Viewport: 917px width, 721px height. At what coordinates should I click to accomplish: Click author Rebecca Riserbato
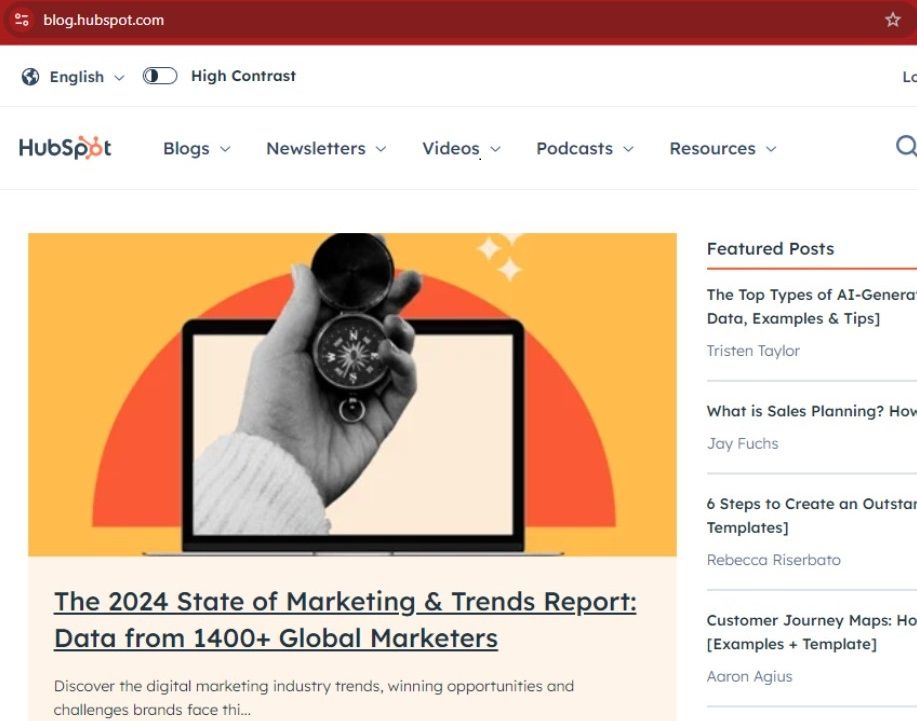tap(773, 560)
